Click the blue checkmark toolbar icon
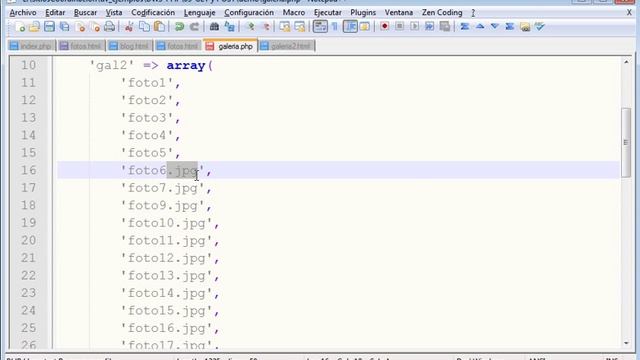The height and width of the screenshot is (360, 640). pos(540,27)
